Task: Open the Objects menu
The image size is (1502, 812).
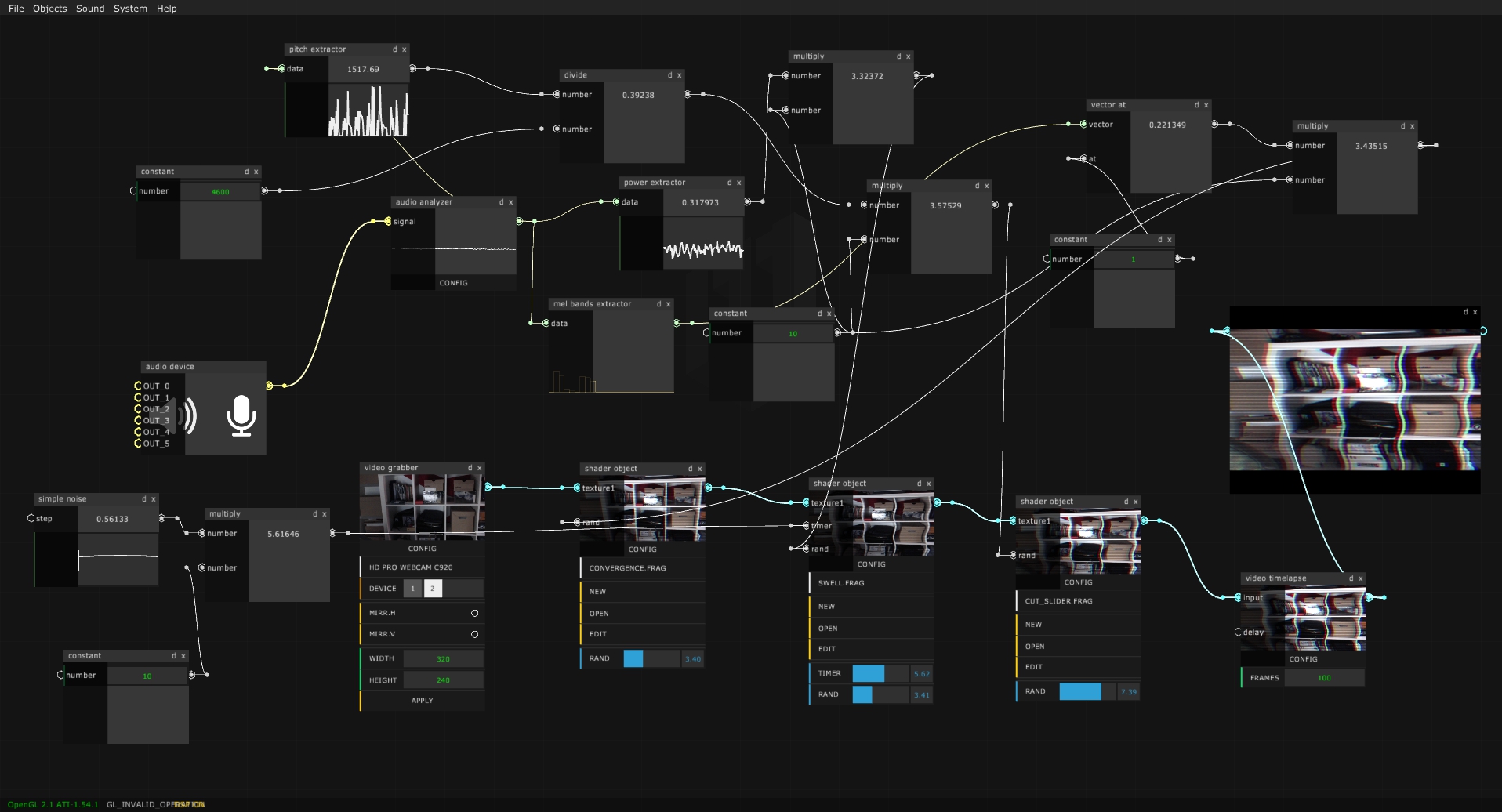Action: 49,9
